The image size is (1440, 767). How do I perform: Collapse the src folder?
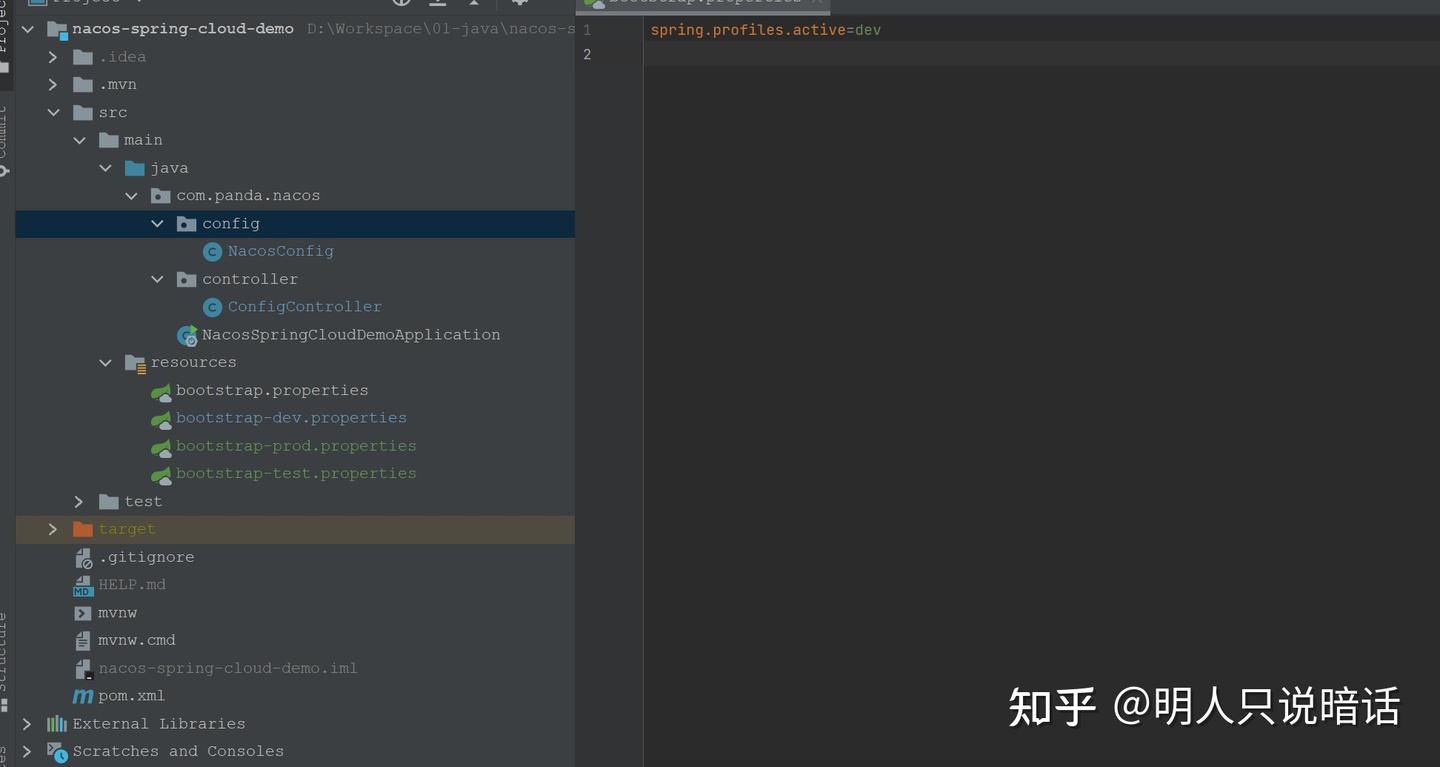(54, 113)
